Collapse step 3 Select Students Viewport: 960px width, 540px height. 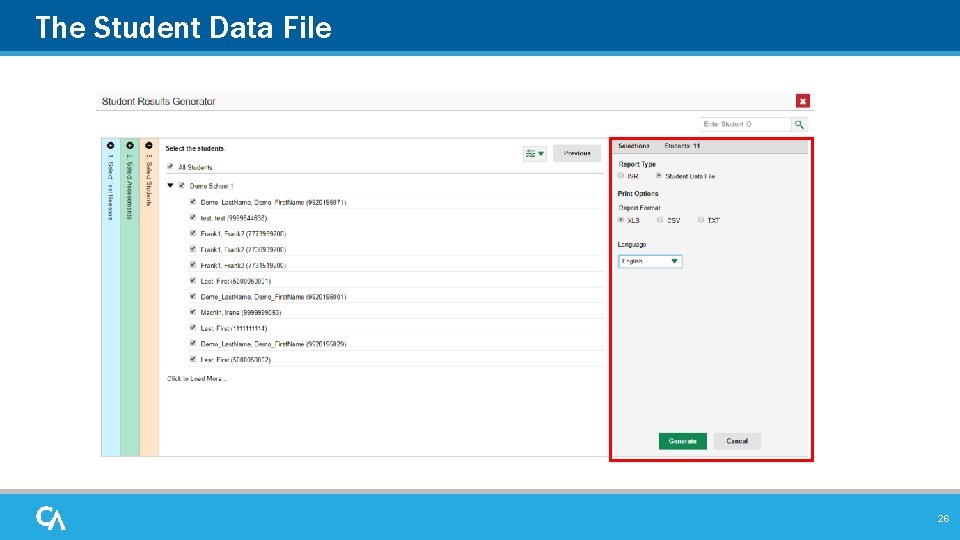149,146
